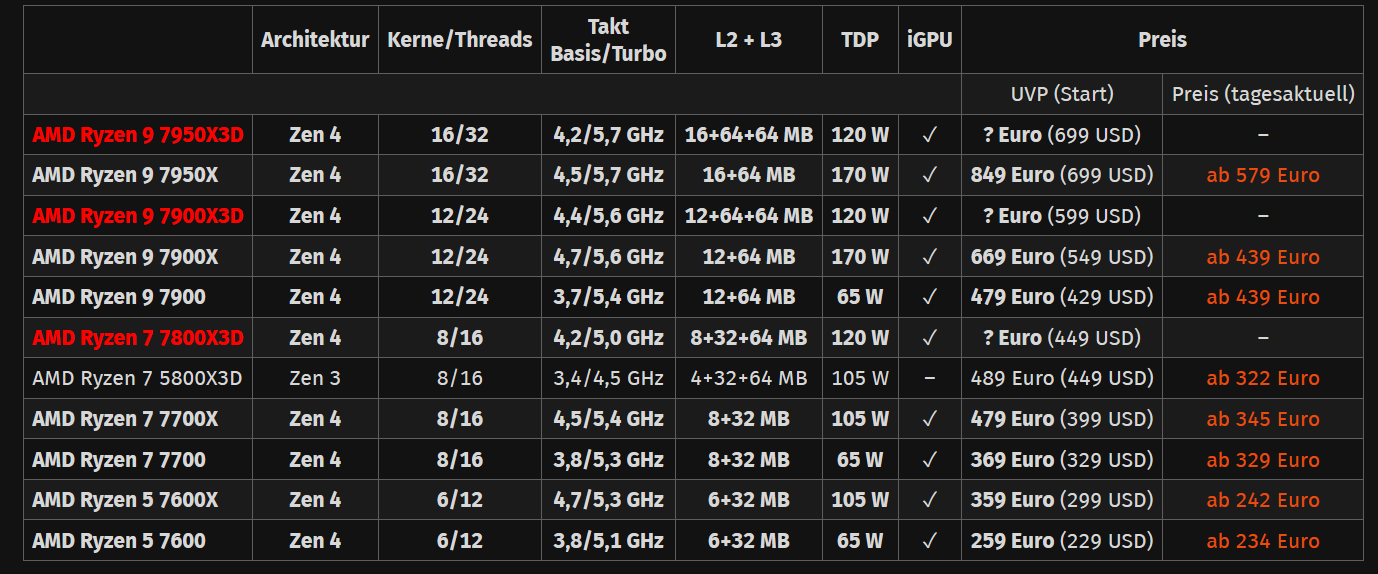
Task: Click the 'ab 234 Euro' price link
Action: click(x=1263, y=541)
